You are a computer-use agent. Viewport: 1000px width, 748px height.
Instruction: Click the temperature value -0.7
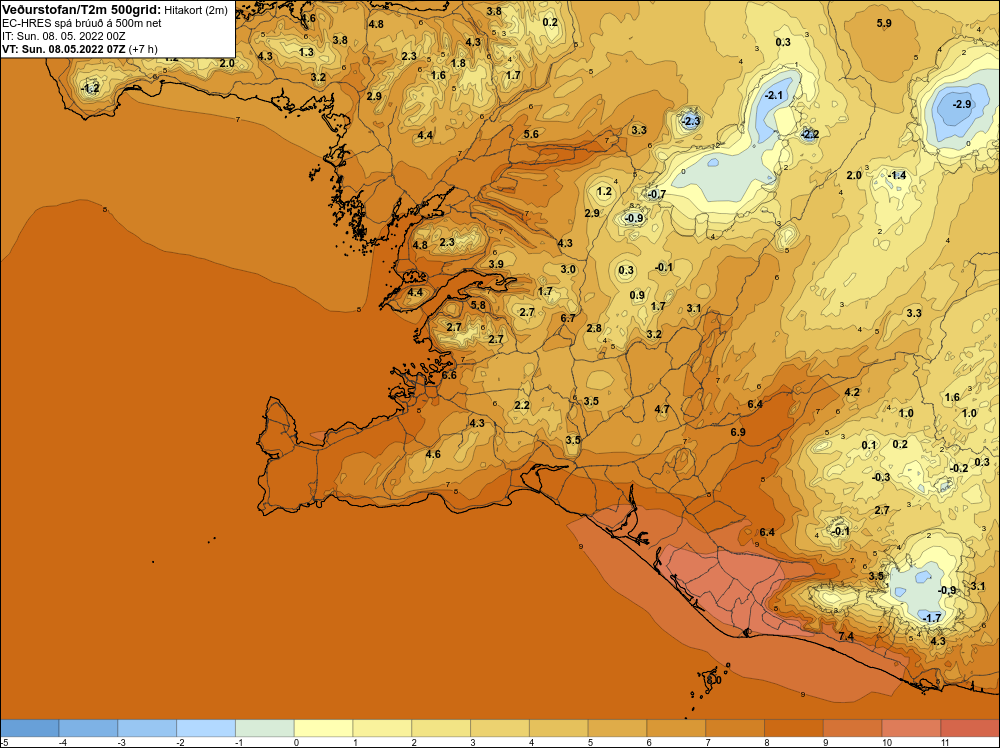click(x=656, y=194)
